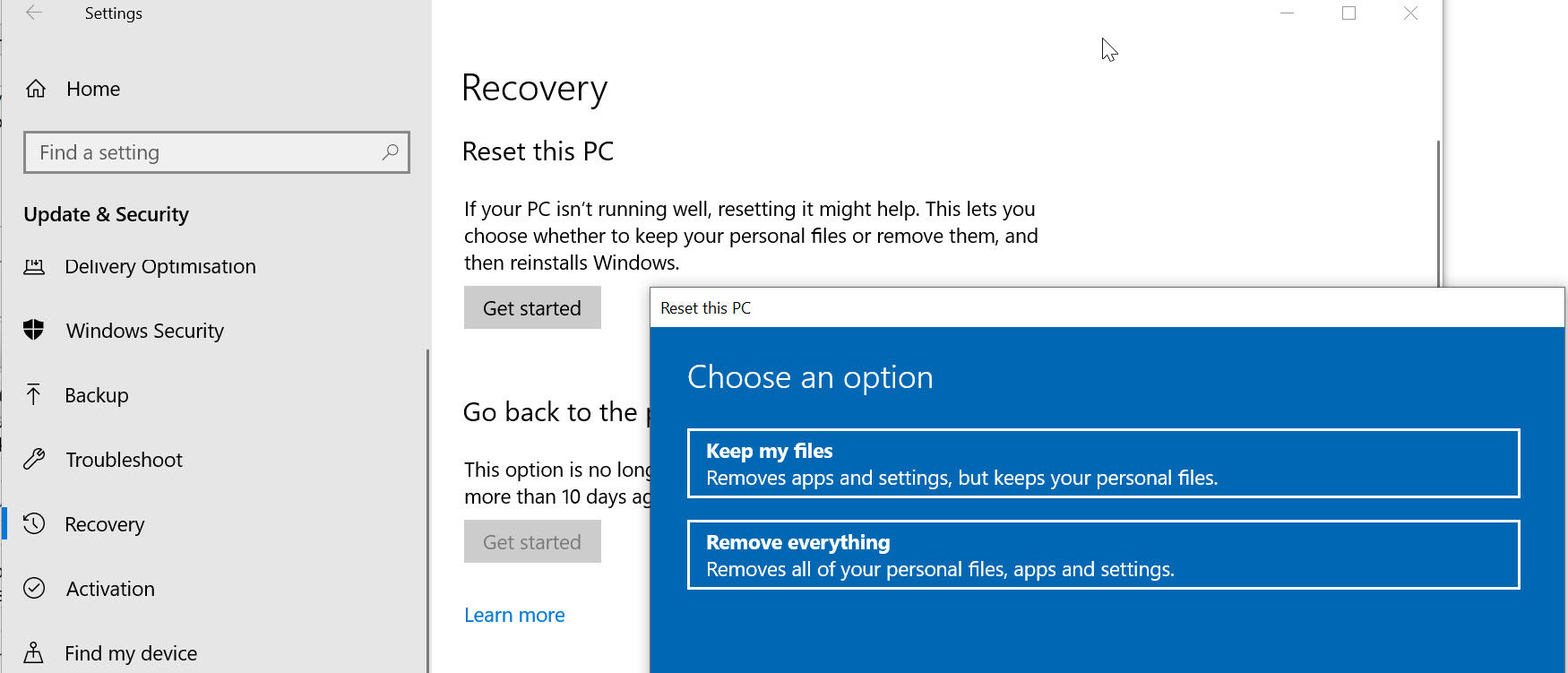
Task: Select Activation in the sidebar
Action: tap(110, 589)
